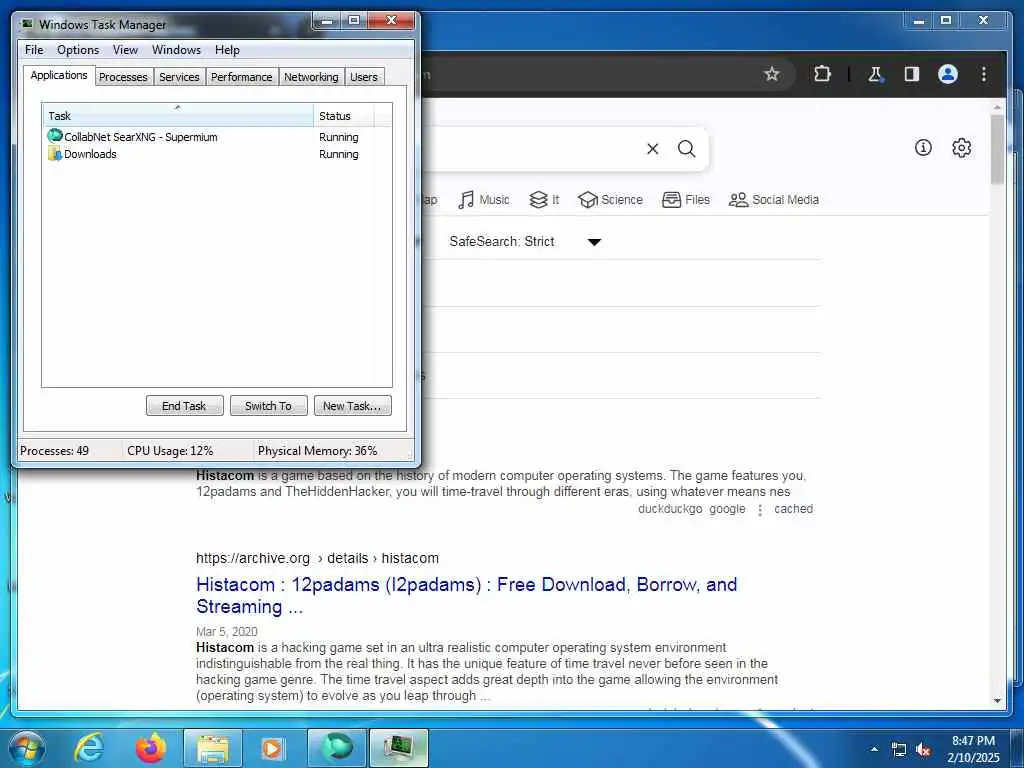This screenshot has height=768, width=1024.
Task: Click muted volume tray icon
Action: pos(923,750)
